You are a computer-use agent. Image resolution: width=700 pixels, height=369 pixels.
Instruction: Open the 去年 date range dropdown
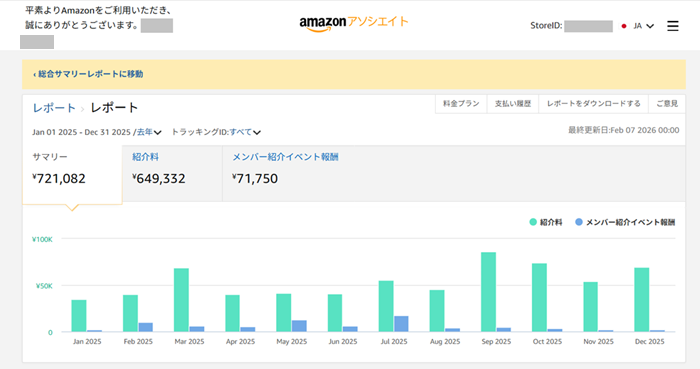[149, 132]
